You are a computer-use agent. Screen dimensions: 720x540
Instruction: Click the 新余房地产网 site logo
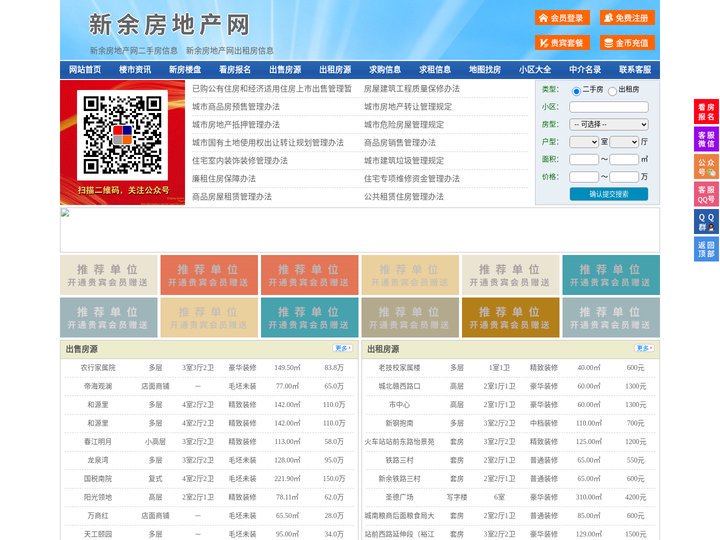169,24
